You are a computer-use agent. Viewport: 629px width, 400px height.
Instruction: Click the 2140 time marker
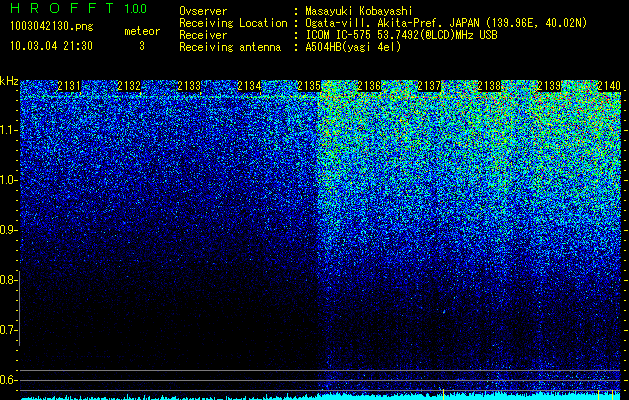[609, 86]
